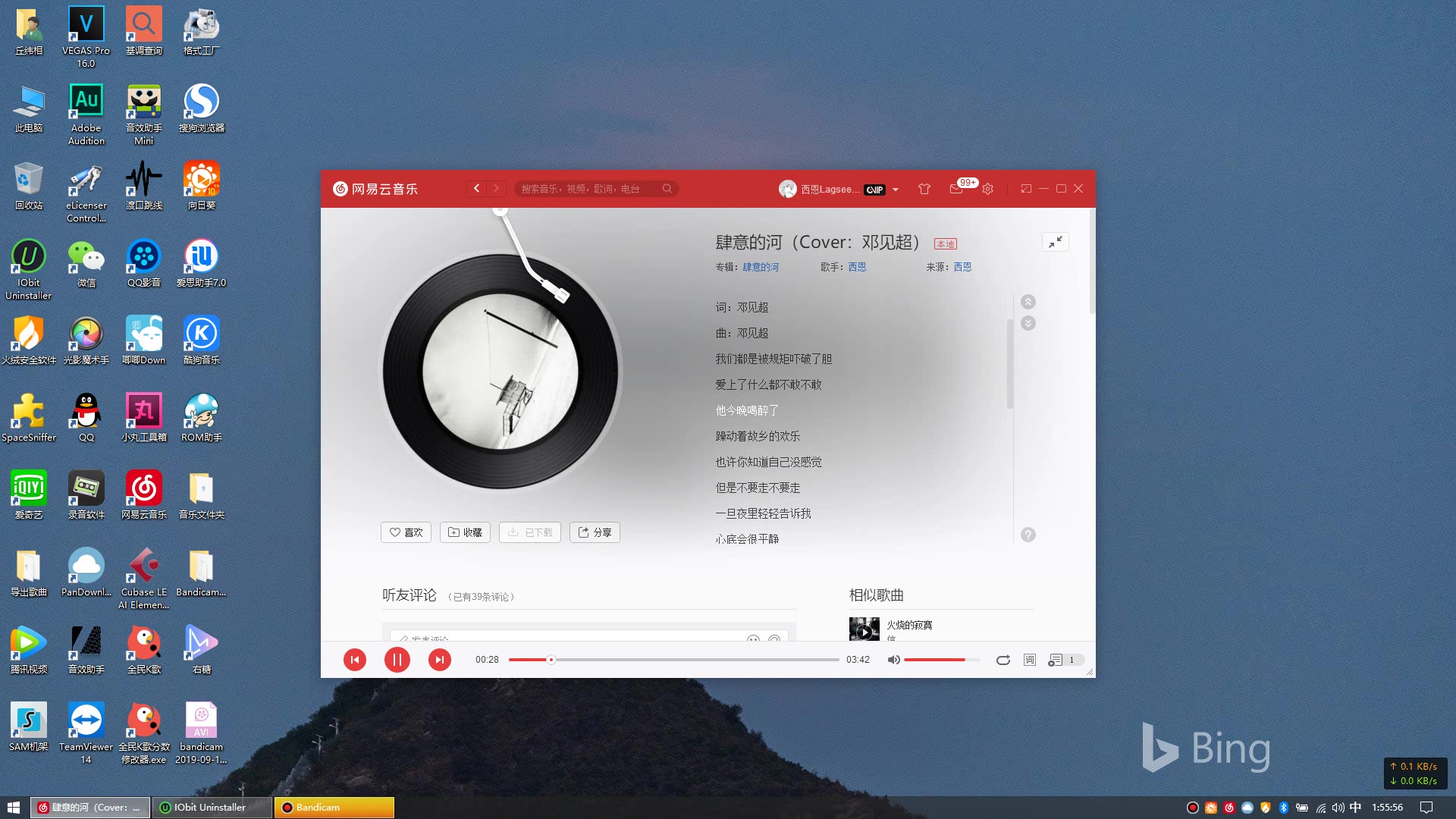Skip to the next track

[x=439, y=660]
